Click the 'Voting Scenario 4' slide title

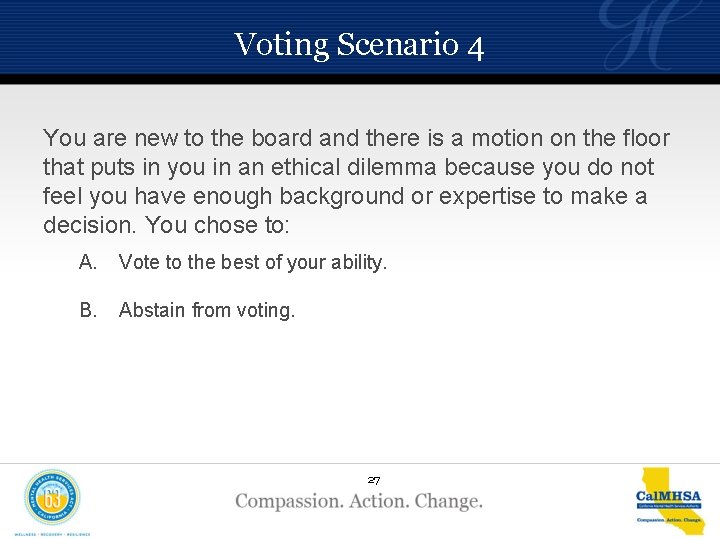pos(359,45)
